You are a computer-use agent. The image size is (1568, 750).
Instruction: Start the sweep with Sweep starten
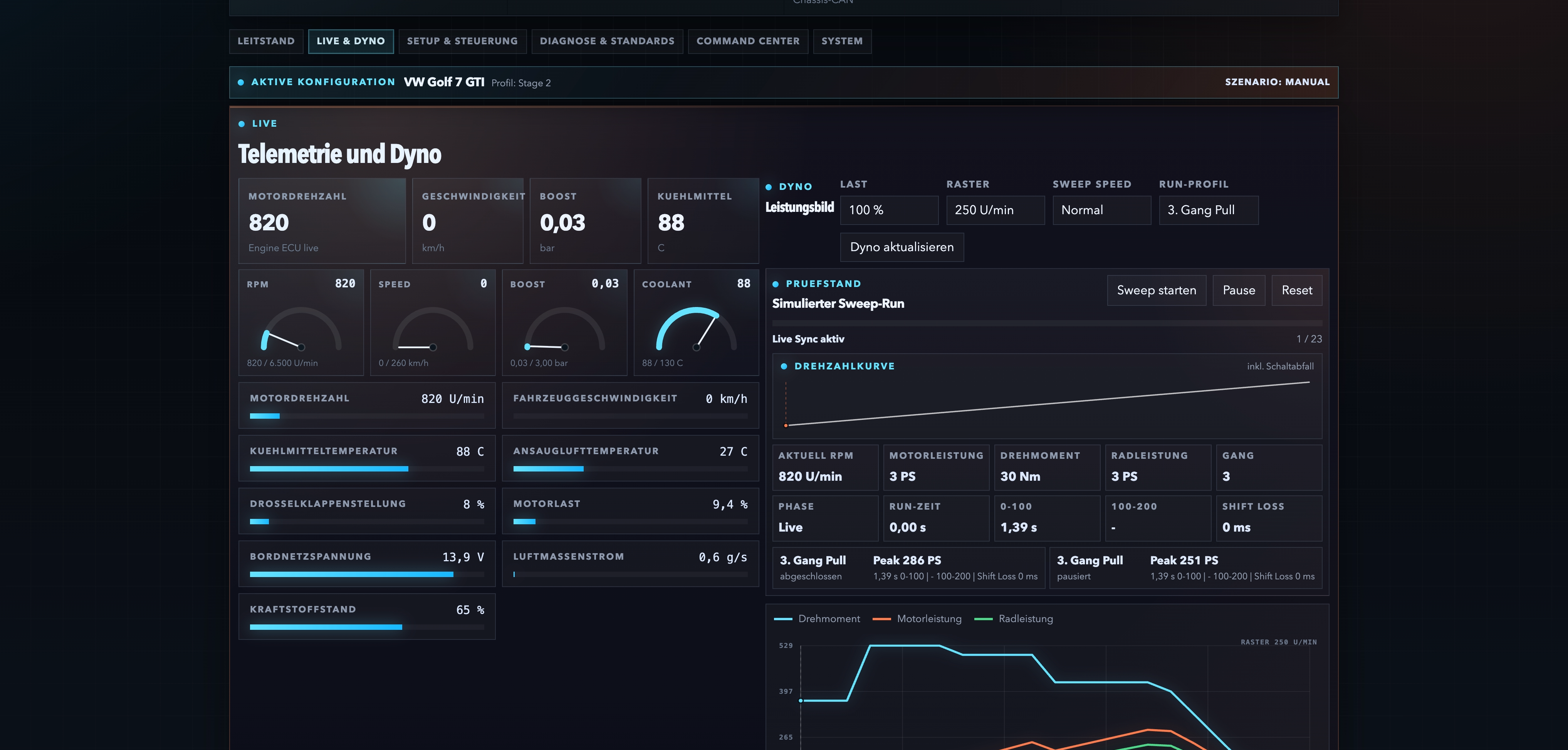1157,290
